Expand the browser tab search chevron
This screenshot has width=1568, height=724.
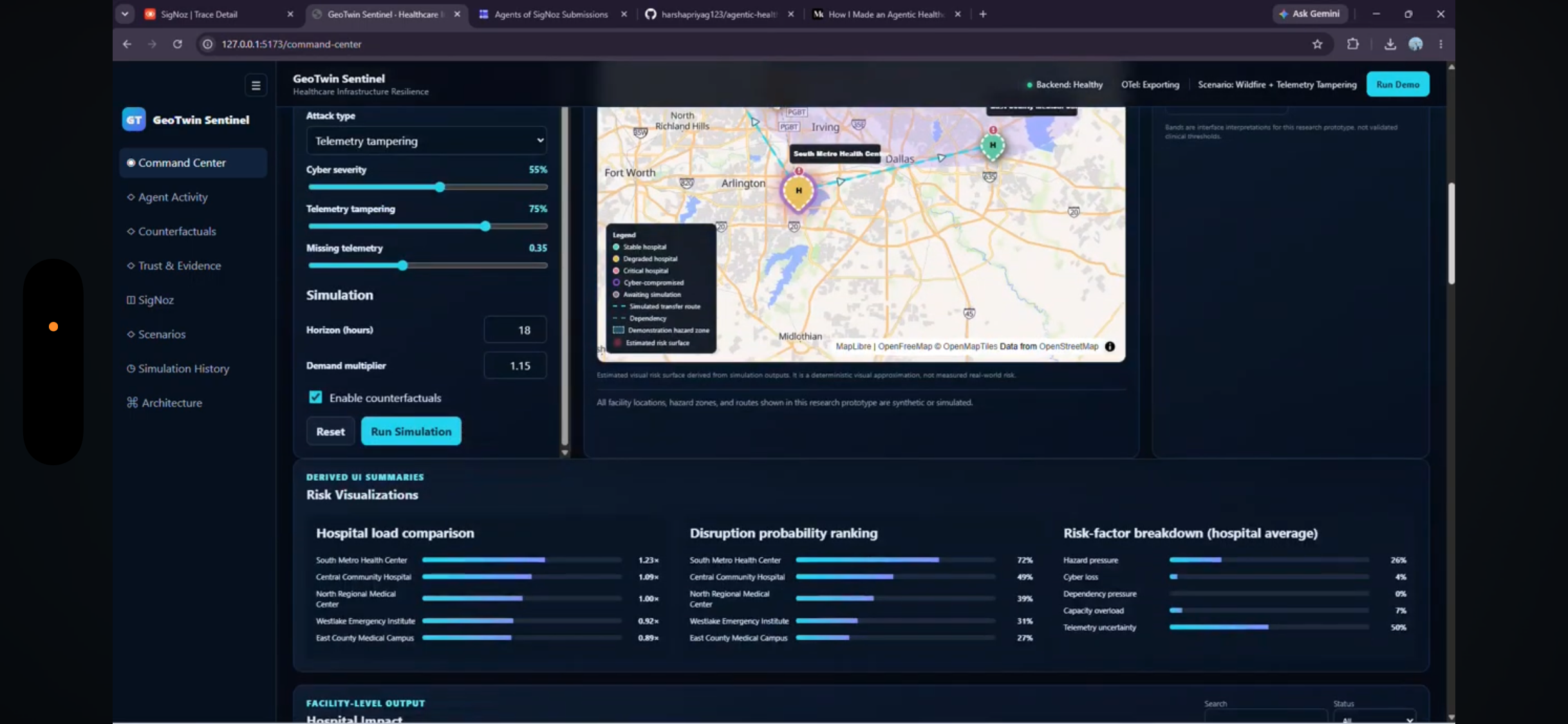coord(125,14)
